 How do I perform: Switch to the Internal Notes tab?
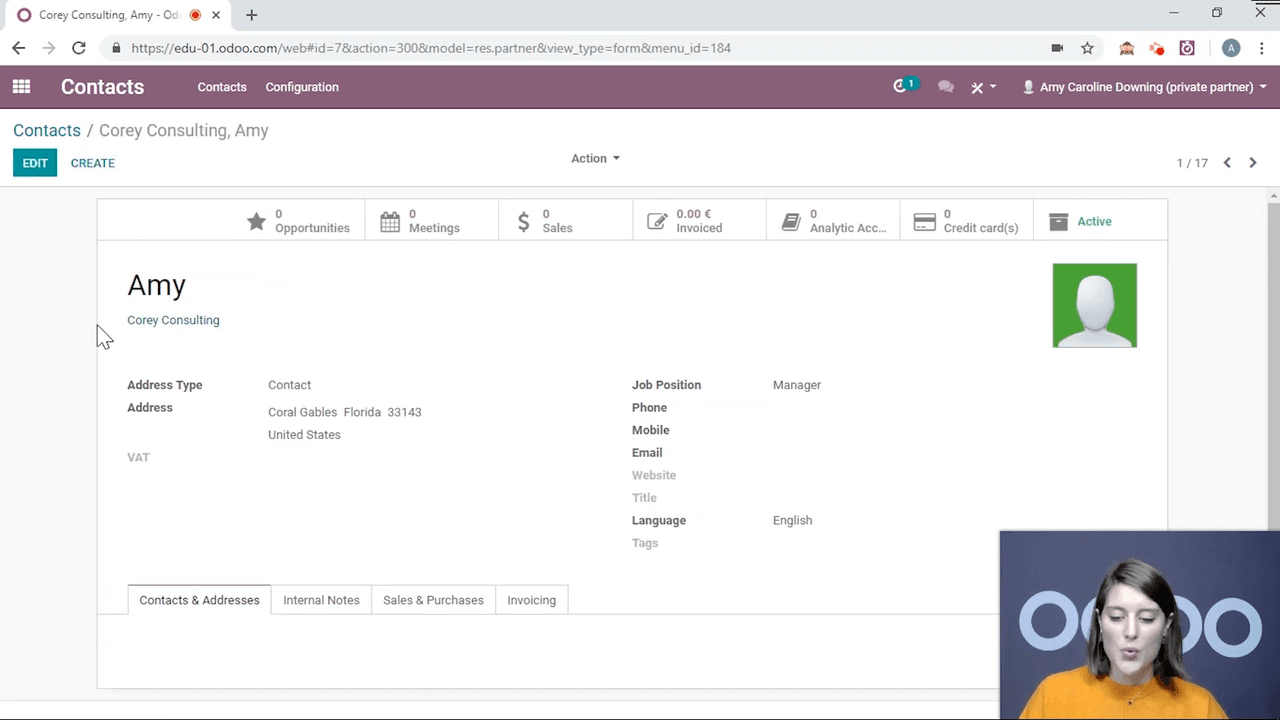click(x=321, y=600)
